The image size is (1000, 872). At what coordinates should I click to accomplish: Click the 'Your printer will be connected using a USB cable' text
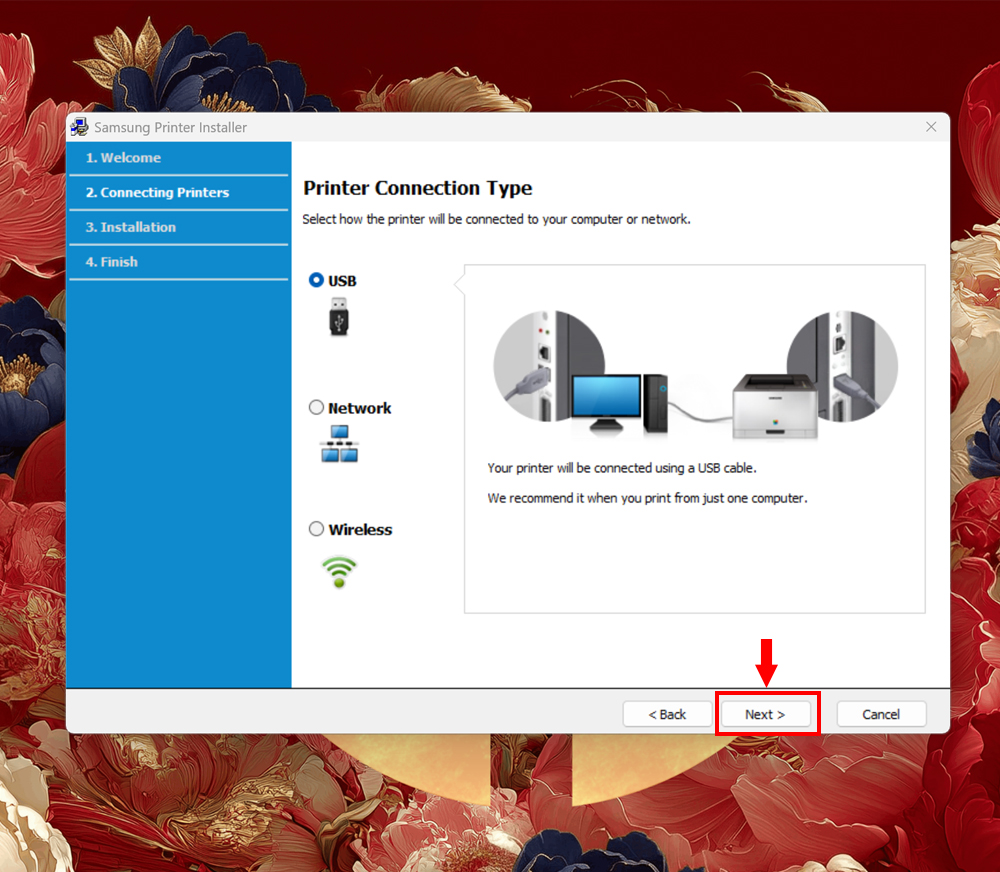tap(622, 468)
